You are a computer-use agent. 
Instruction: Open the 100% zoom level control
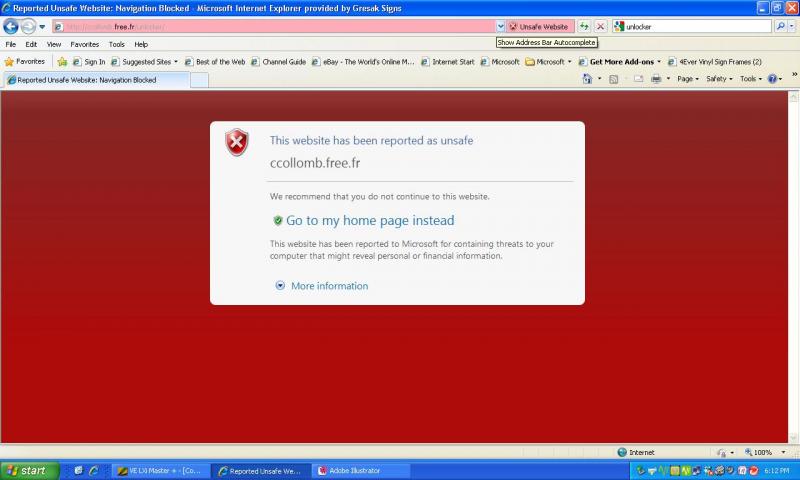point(764,452)
